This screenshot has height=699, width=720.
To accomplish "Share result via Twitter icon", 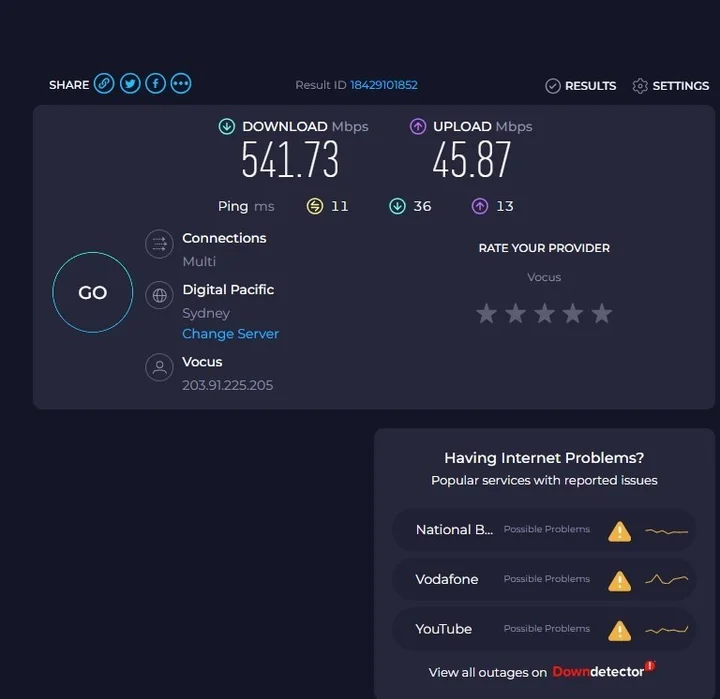I will [x=130, y=84].
